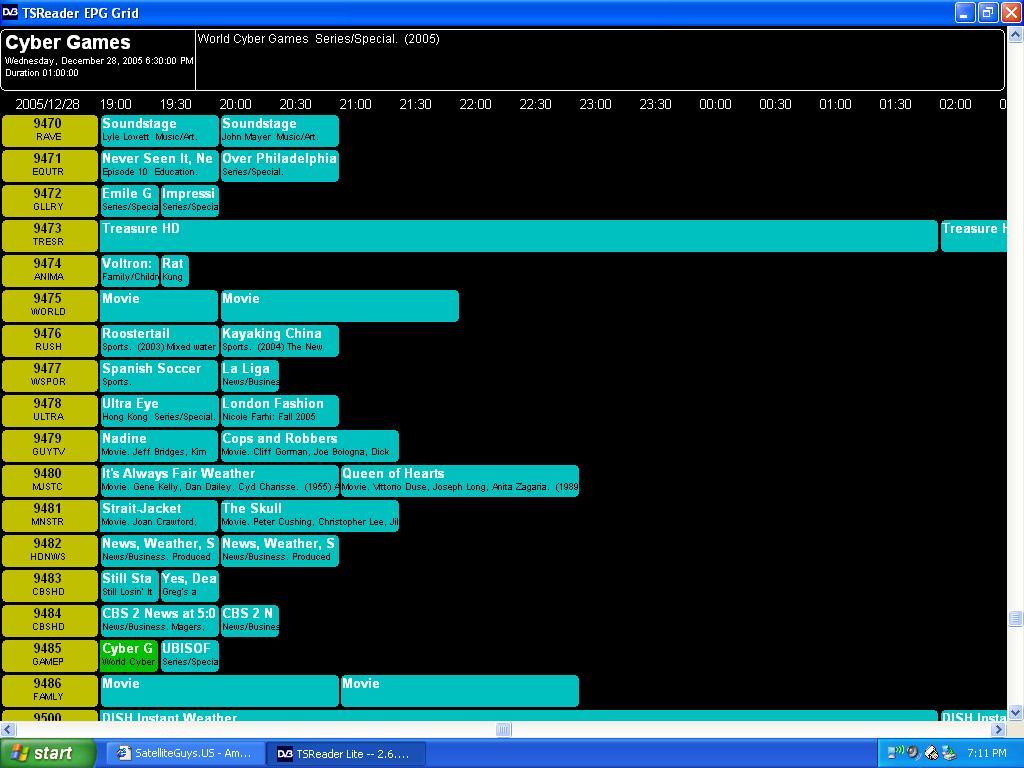Screen dimensions: 1024x768
Task: Select the Emile G program block
Action: (129, 200)
